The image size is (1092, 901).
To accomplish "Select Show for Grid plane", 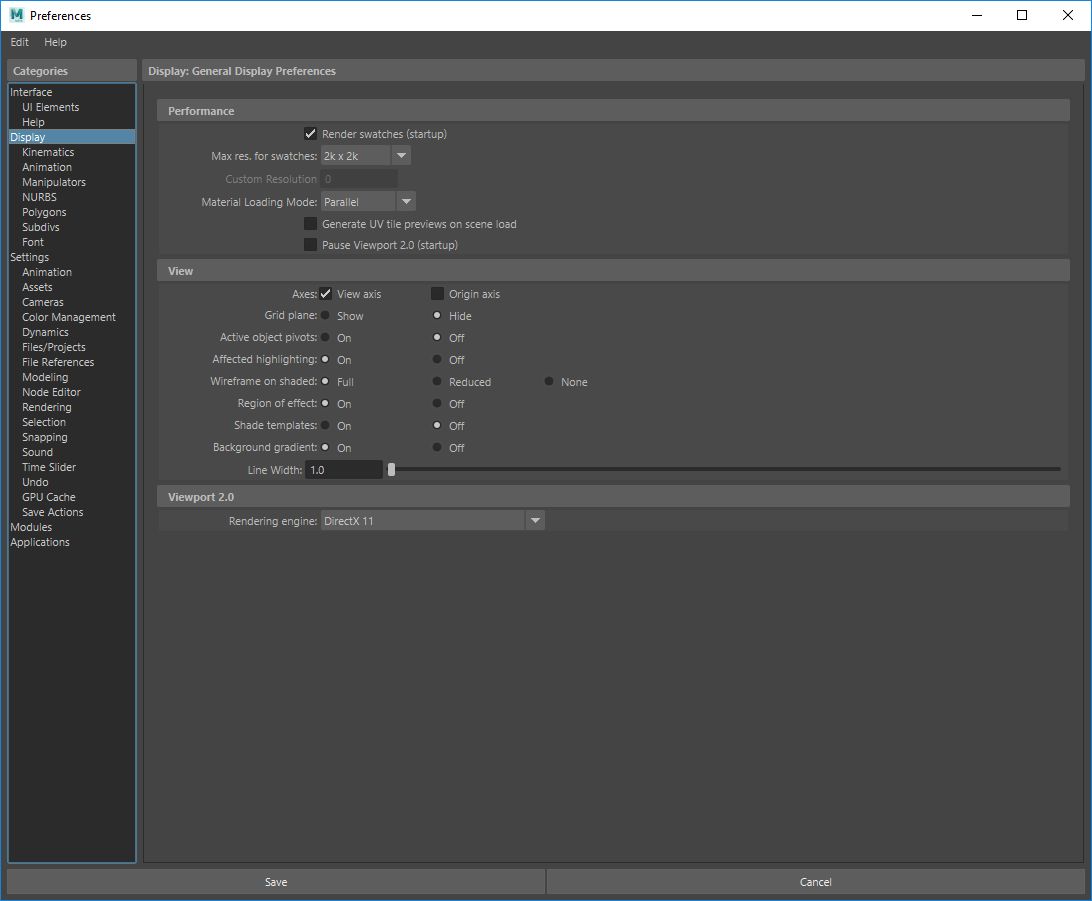I will (327, 315).
